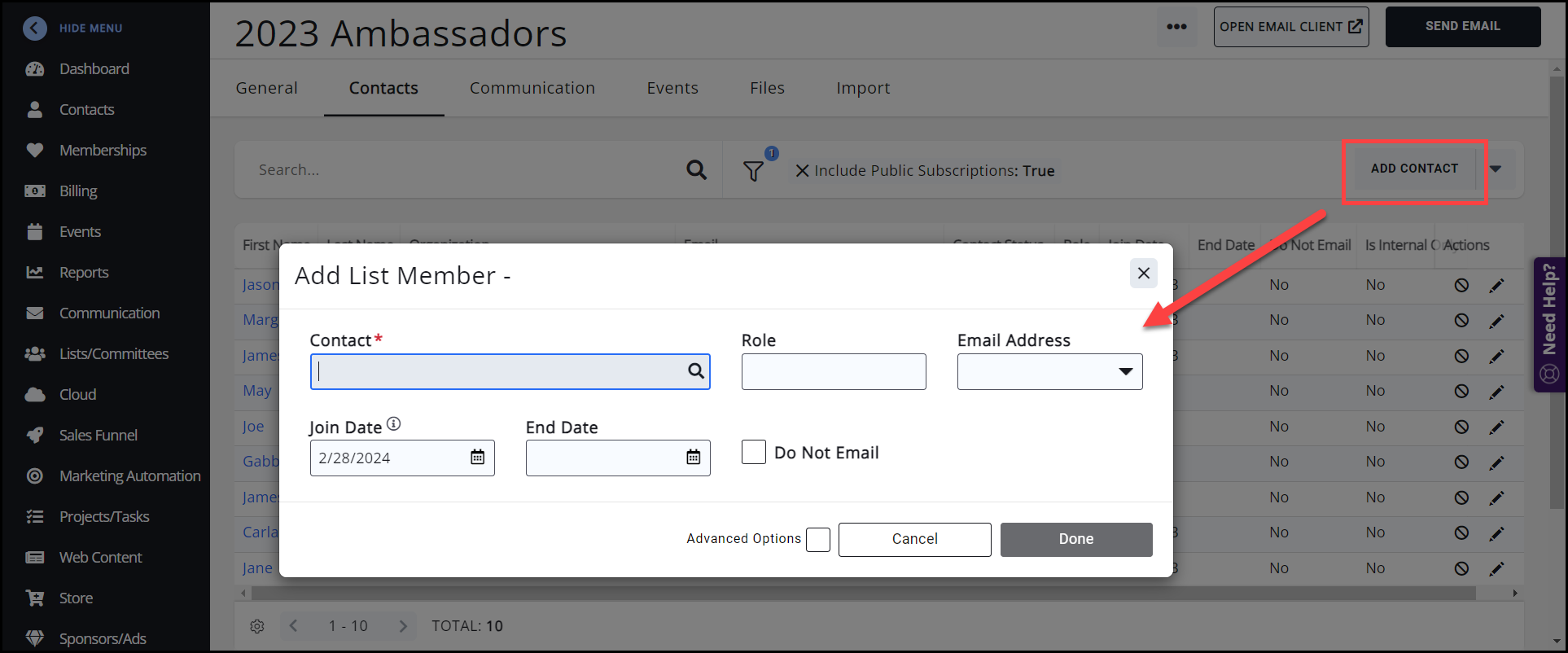Open the End Date calendar picker

(693, 458)
